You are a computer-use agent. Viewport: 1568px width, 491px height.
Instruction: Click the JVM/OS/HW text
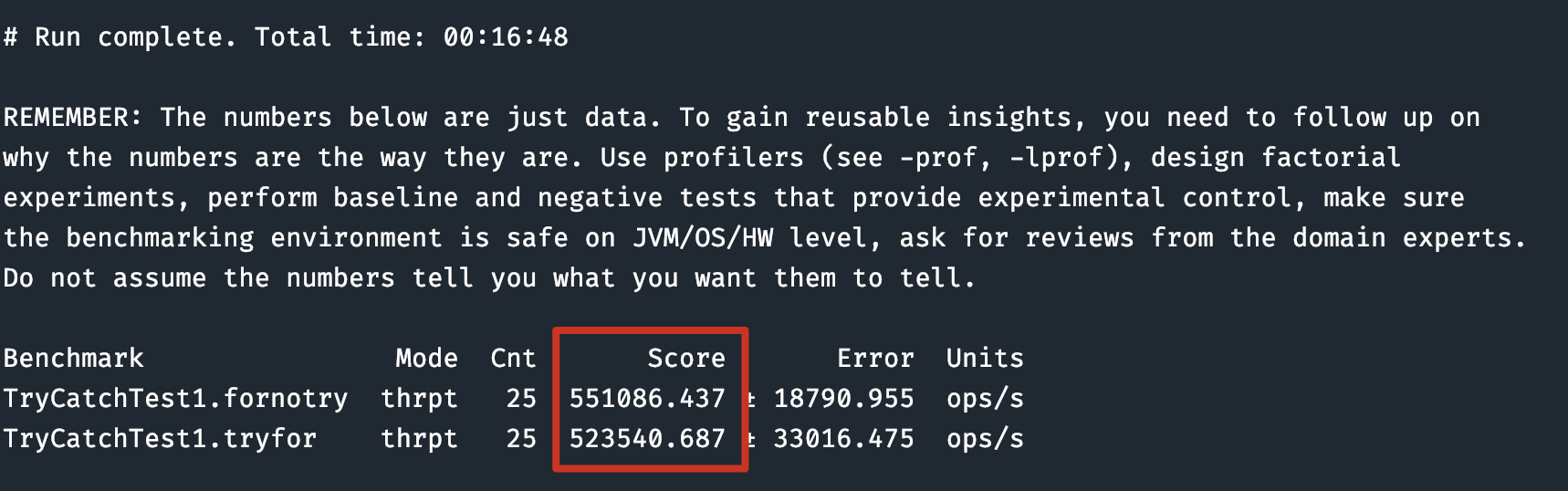pyautogui.click(x=703, y=238)
